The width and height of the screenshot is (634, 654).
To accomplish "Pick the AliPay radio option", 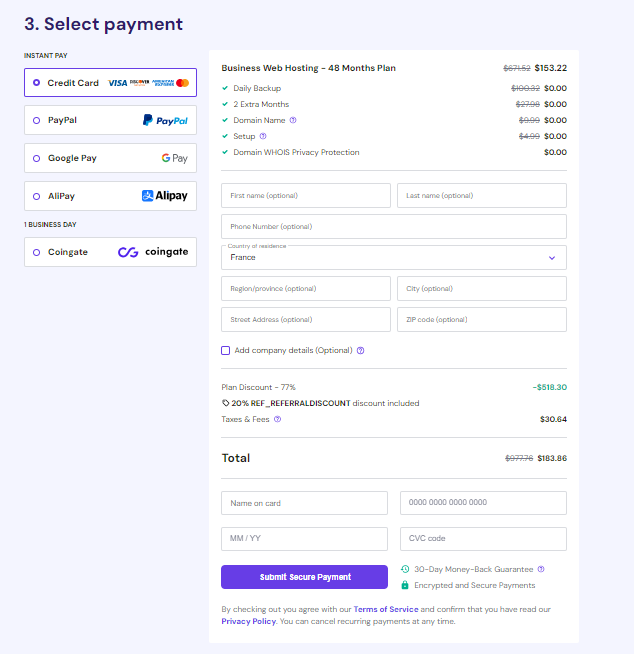I will point(36,196).
